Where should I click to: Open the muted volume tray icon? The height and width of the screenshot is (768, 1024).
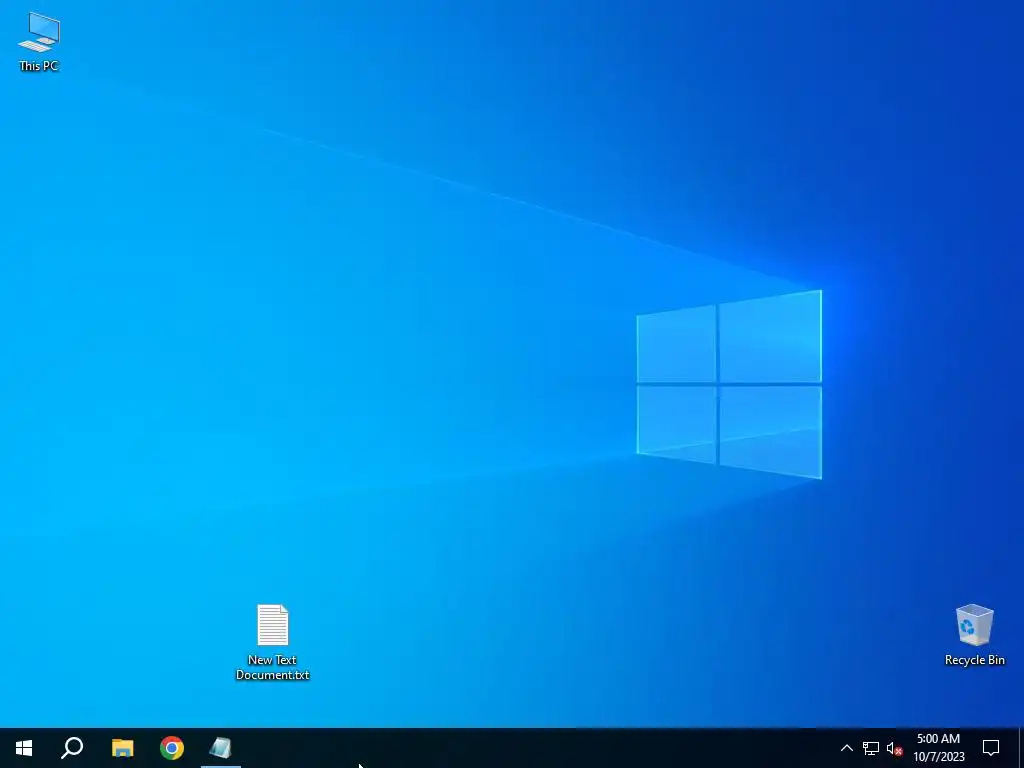point(894,748)
